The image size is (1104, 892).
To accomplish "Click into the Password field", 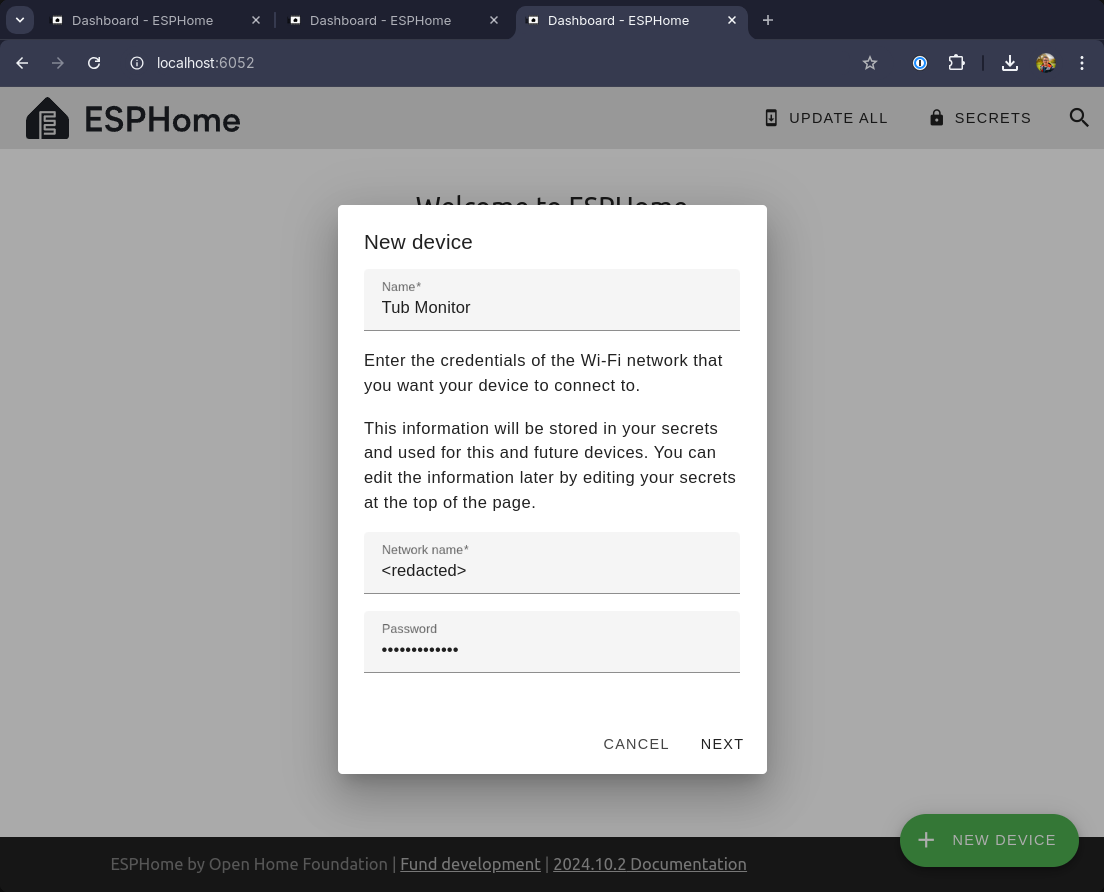I will 551,649.
